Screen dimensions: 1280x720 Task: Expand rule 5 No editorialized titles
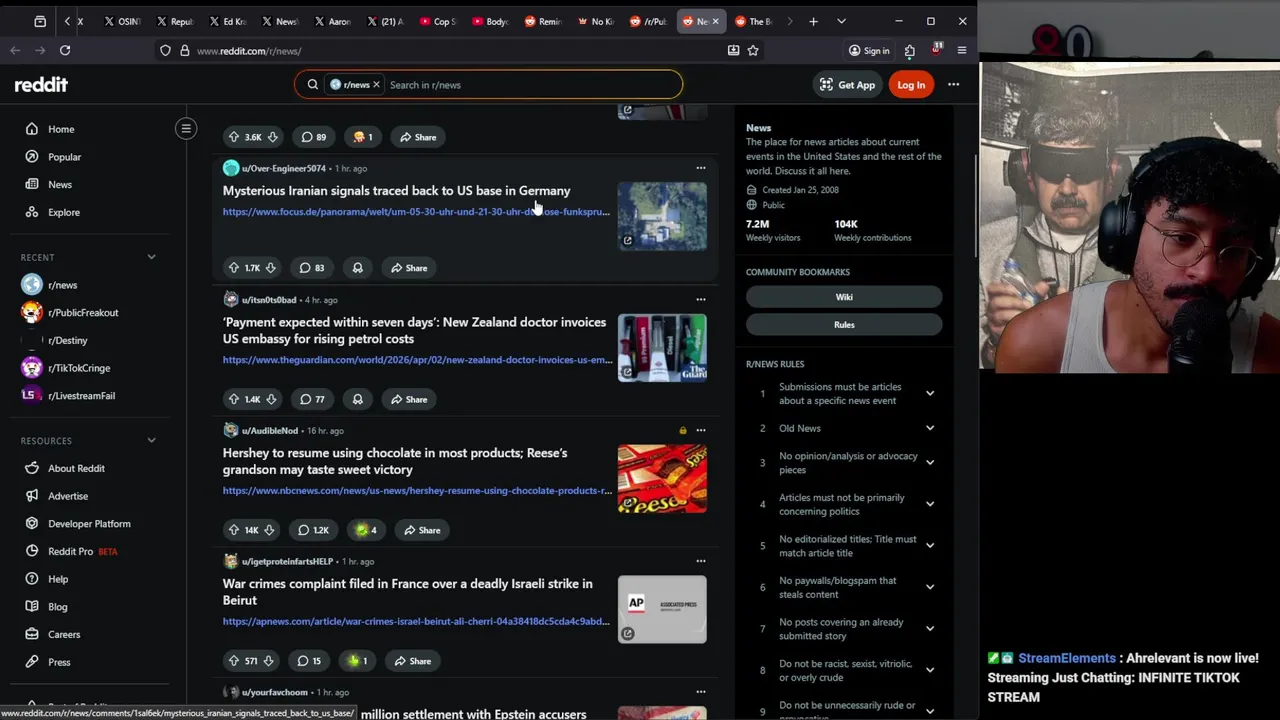[x=929, y=546]
